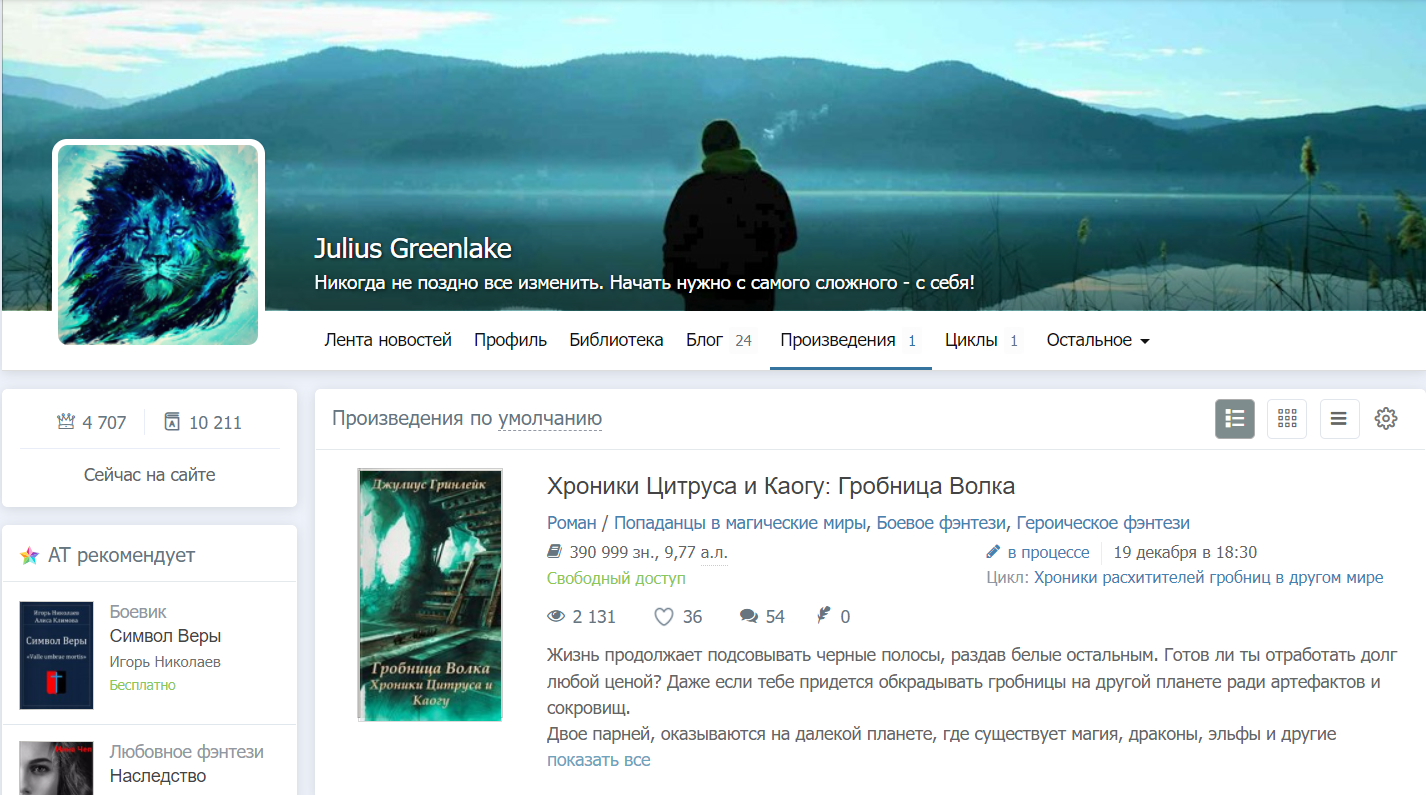
Task: Open author Игорь Николаев link
Action: (x=165, y=662)
